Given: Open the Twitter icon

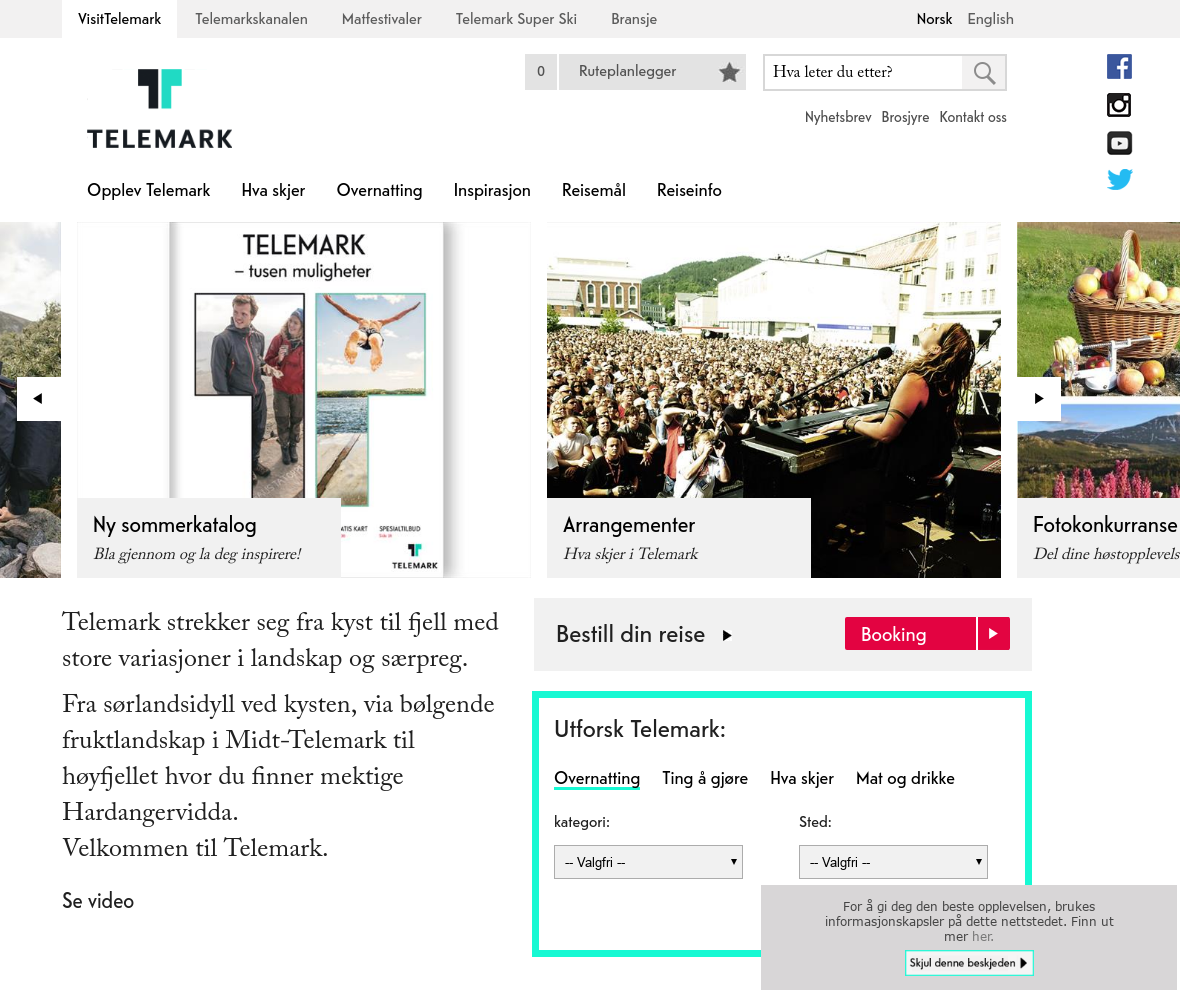Looking at the screenshot, I should [x=1119, y=180].
